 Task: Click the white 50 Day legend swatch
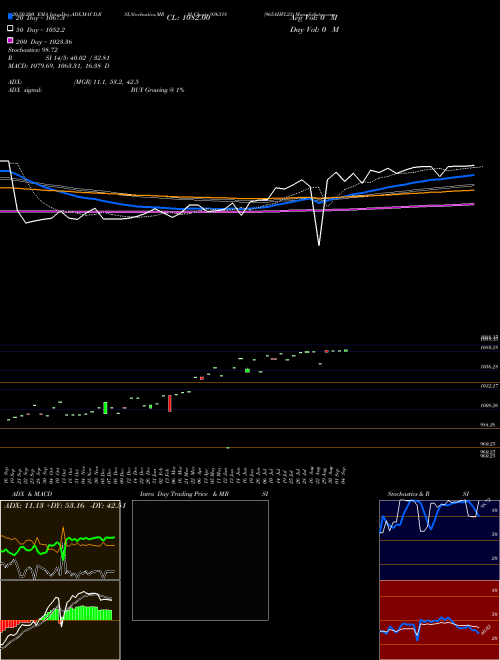pos(10,29)
